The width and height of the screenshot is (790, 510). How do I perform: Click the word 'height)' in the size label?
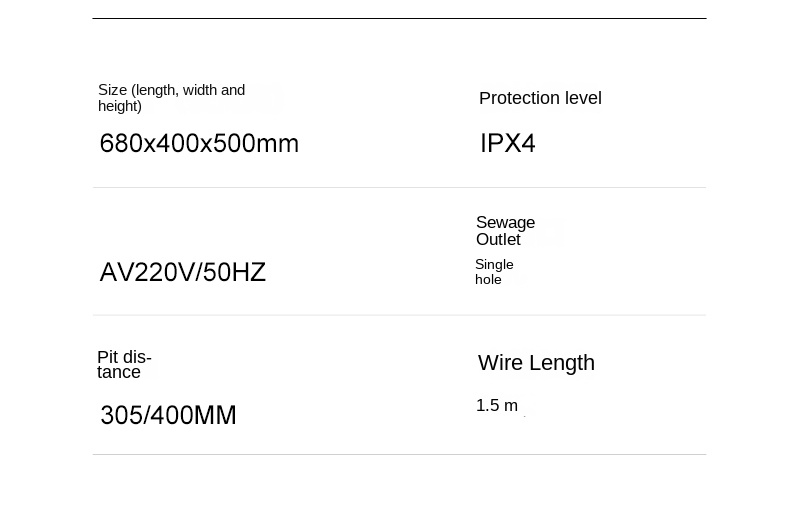pyautogui.click(x=120, y=107)
